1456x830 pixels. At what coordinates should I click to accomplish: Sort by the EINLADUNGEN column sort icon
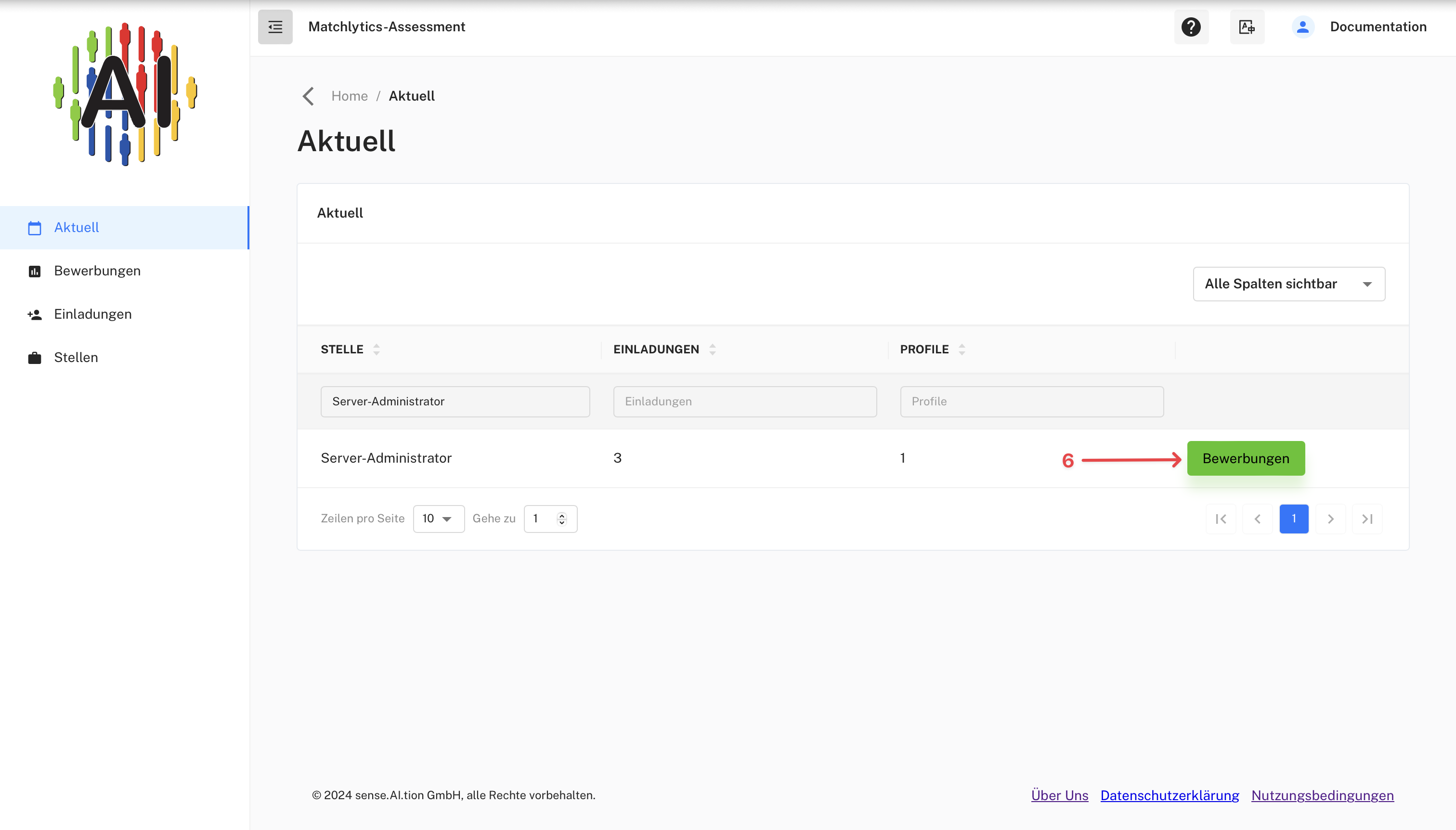click(712, 350)
